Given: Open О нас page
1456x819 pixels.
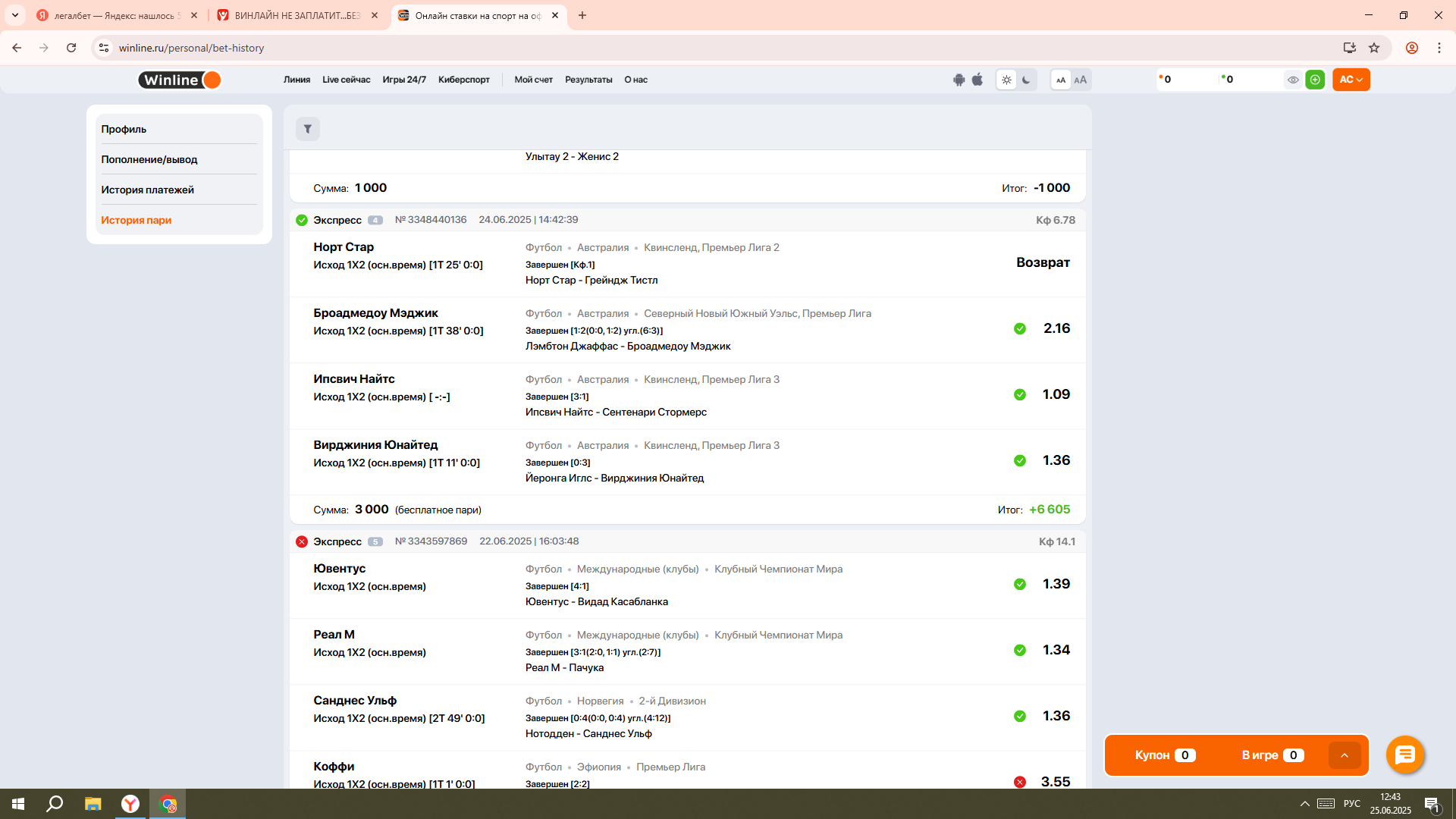Looking at the screenshot, I should tap(635, 80).
